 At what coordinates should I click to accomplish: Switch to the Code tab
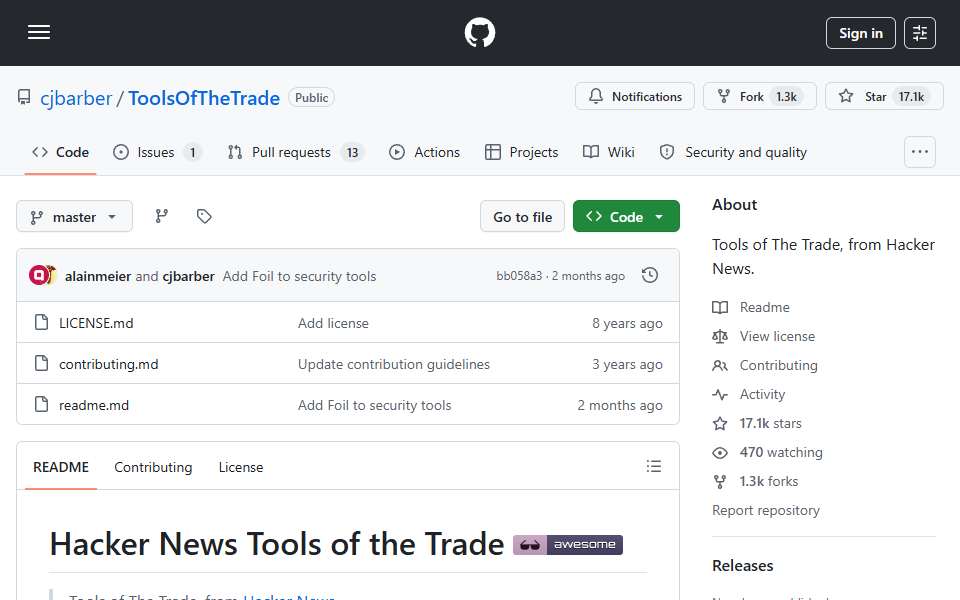pos(61,152)
